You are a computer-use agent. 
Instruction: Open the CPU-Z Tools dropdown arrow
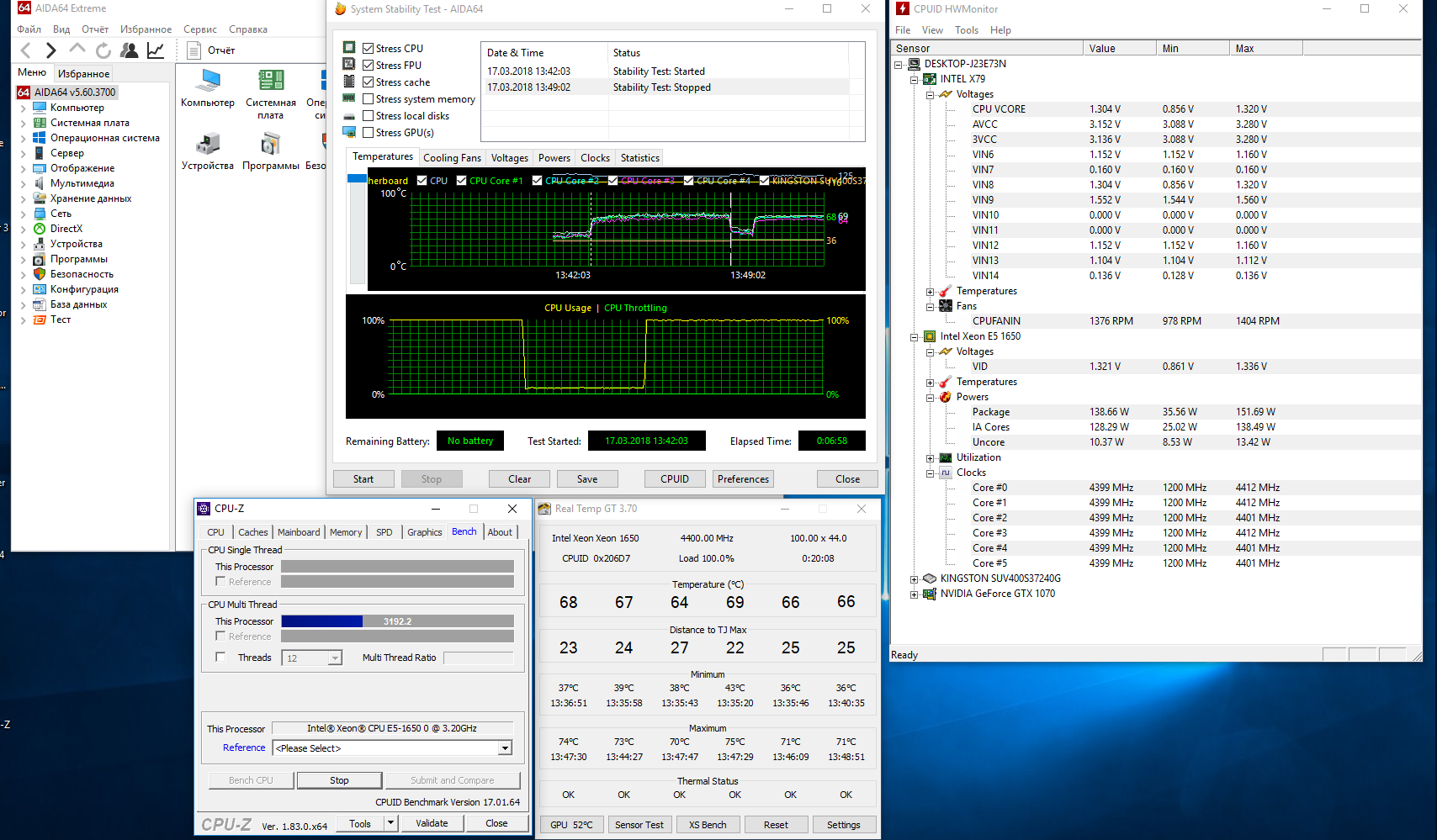coord(390,824)
